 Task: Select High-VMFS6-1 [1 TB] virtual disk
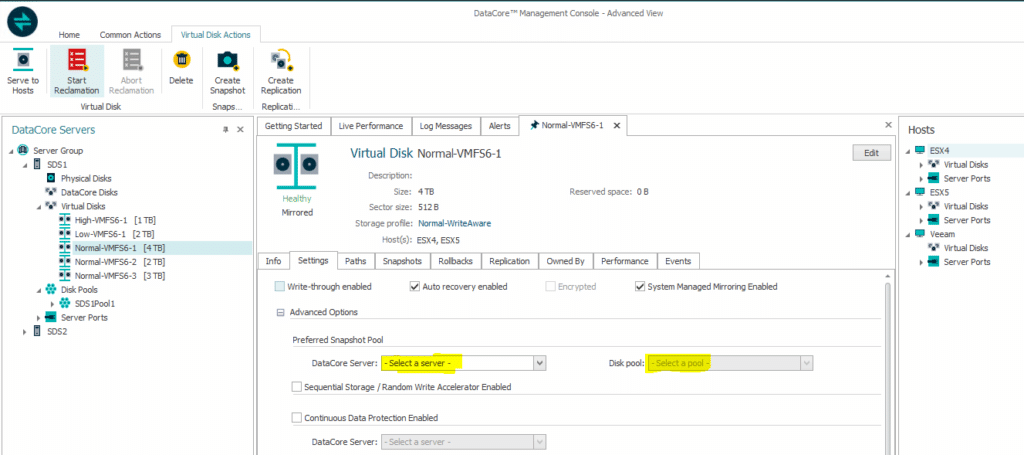(x=115, y=220)
